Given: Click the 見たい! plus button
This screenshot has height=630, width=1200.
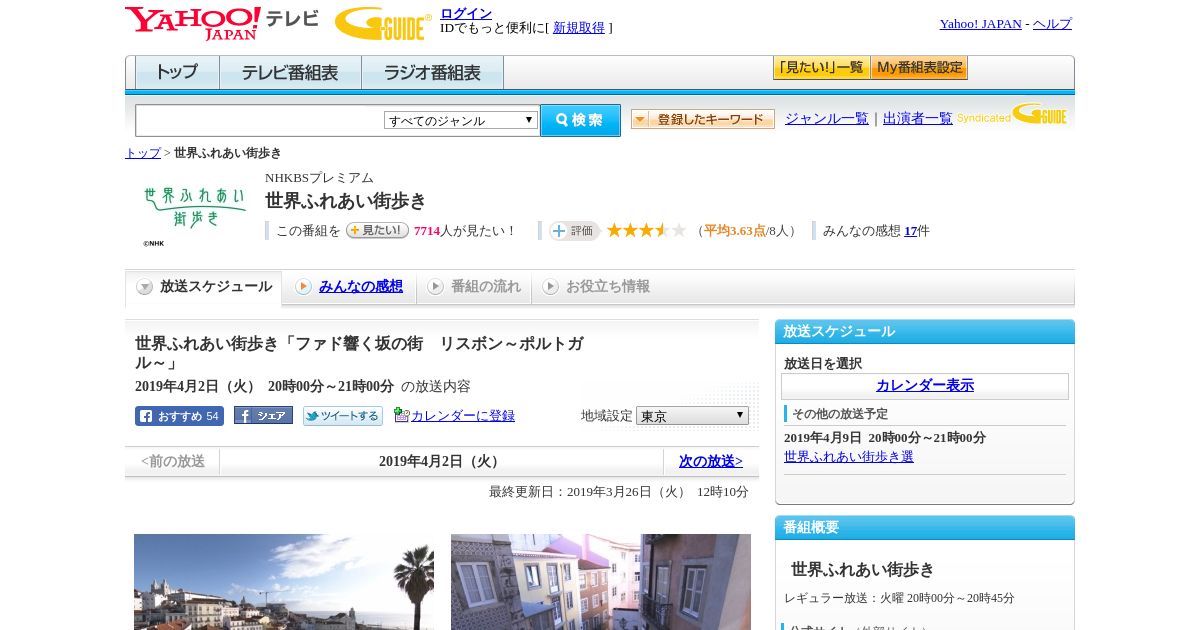Looking at the screenshot, I should [377, 231].
